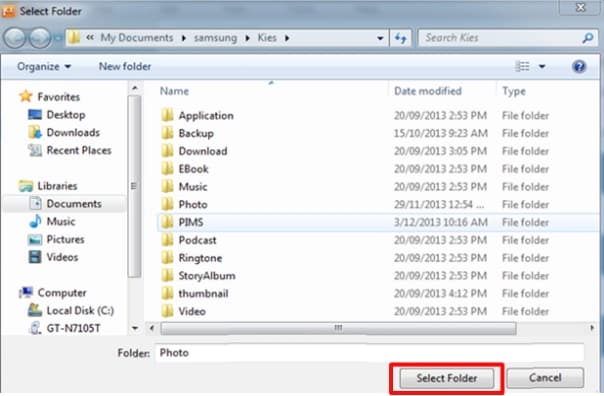Select the Video folder name

pyautogui.click(x=192, y=311)
